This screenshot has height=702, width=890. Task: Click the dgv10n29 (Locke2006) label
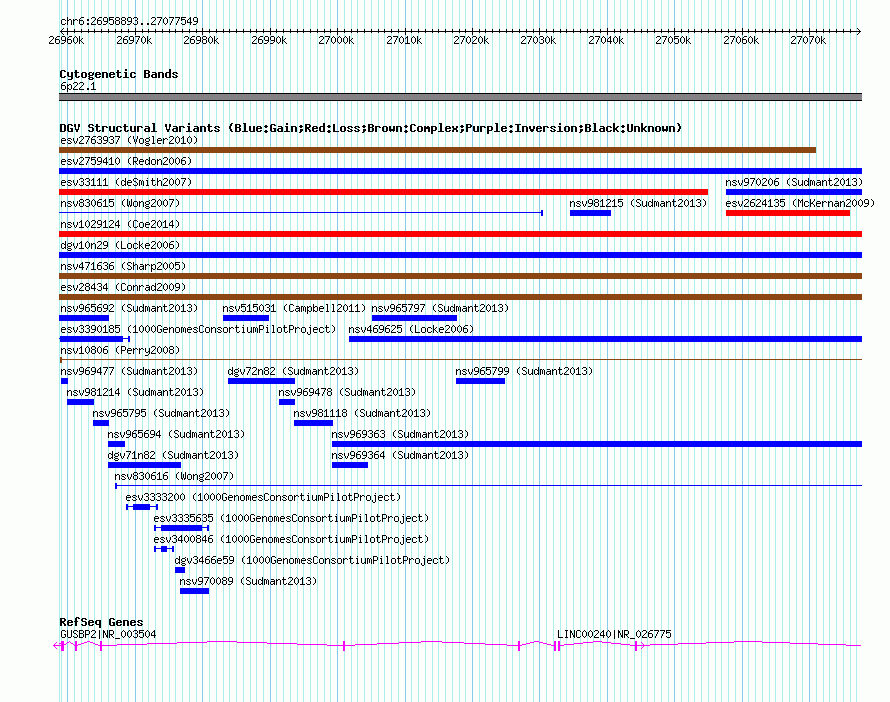coord(120,245)
